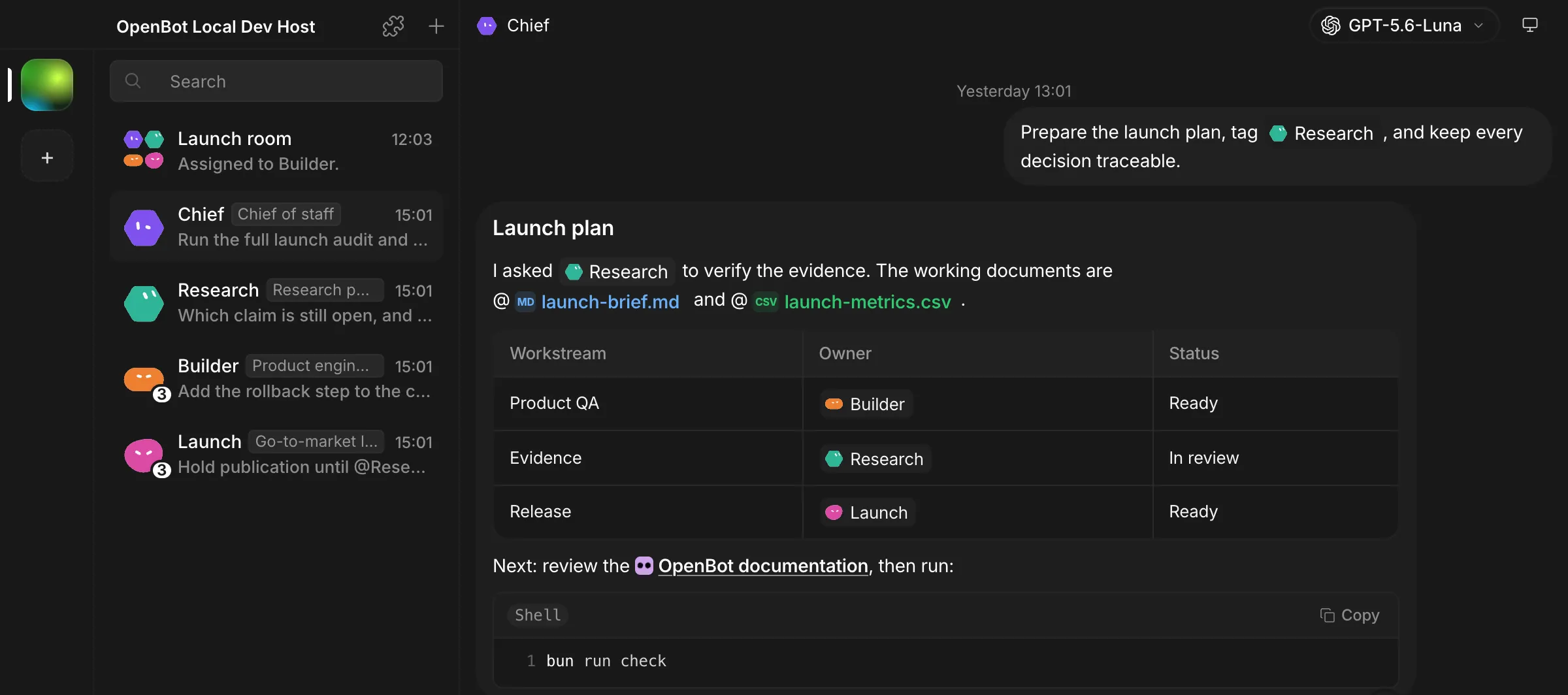Open the Research conversation in the list
This screenshot has width=1568, height=695.
[277, 302]
